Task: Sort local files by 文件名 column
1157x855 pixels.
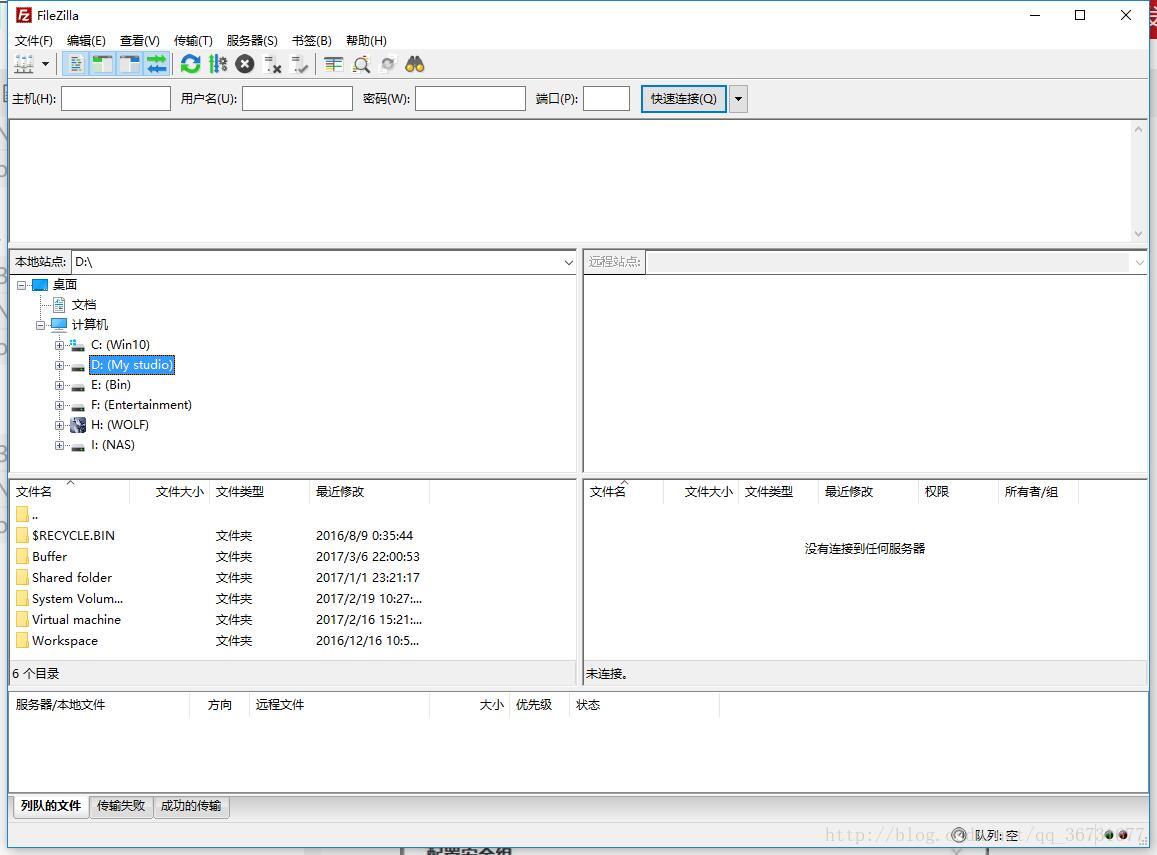Action: point(70,491)
